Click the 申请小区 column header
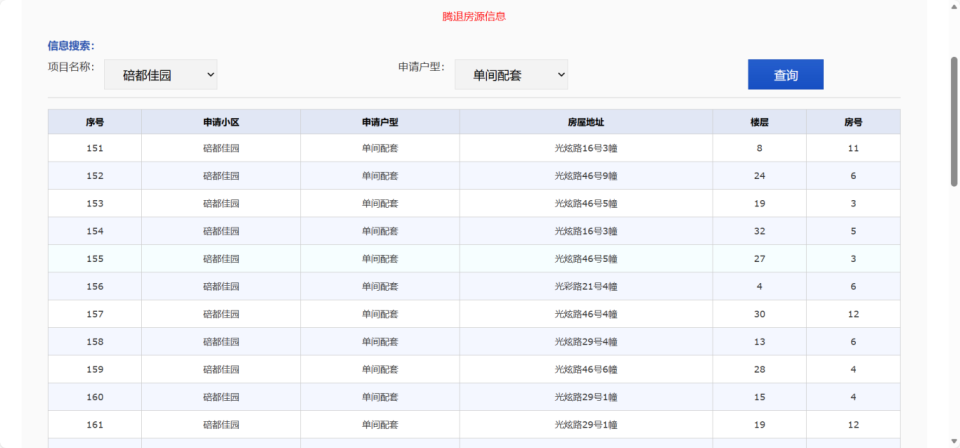Screen dimensions: 960x448 [x=221, y=122]
